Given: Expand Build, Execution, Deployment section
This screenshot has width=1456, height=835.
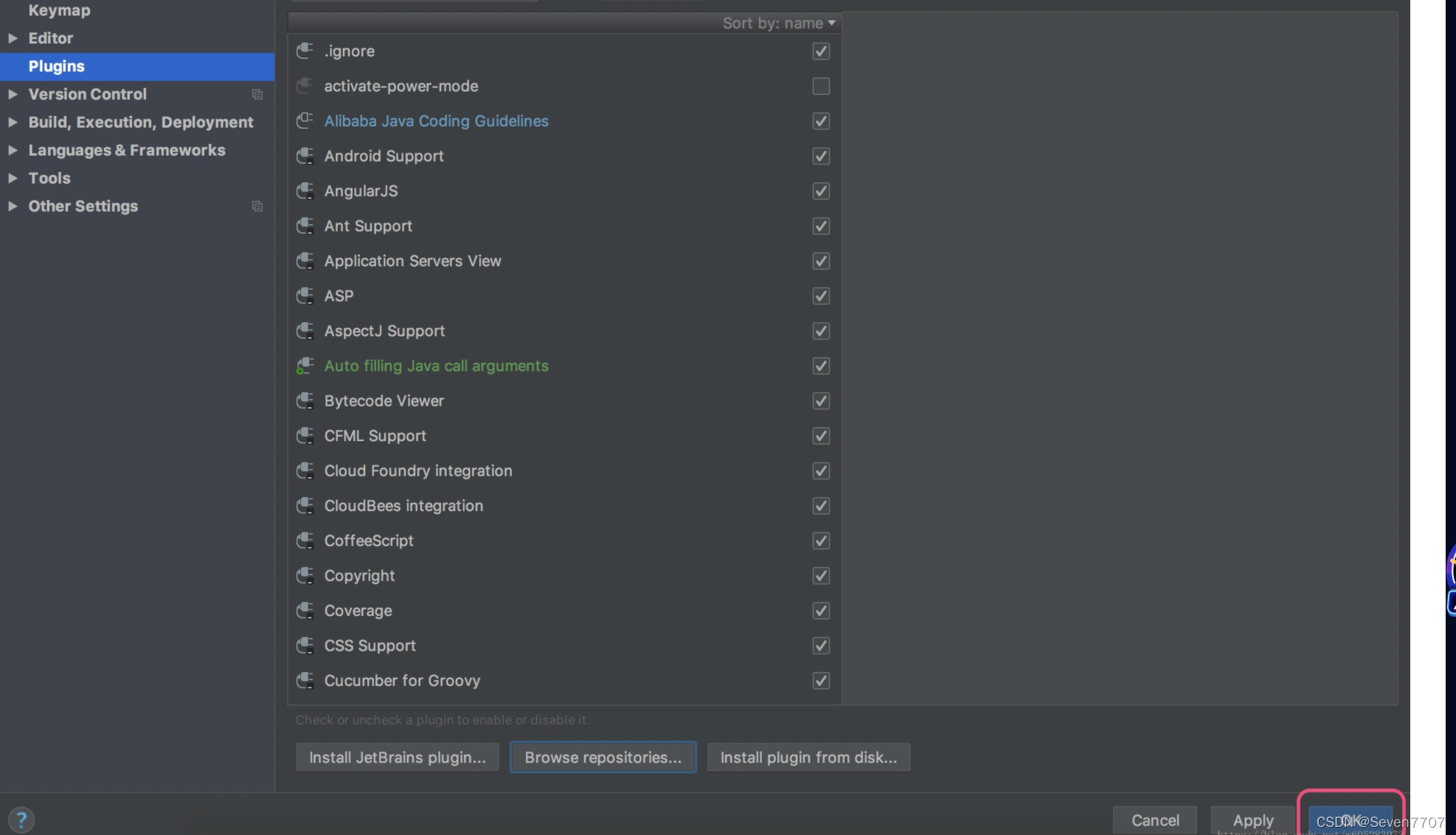Looking at the screenshot, I should click(13, 122).
